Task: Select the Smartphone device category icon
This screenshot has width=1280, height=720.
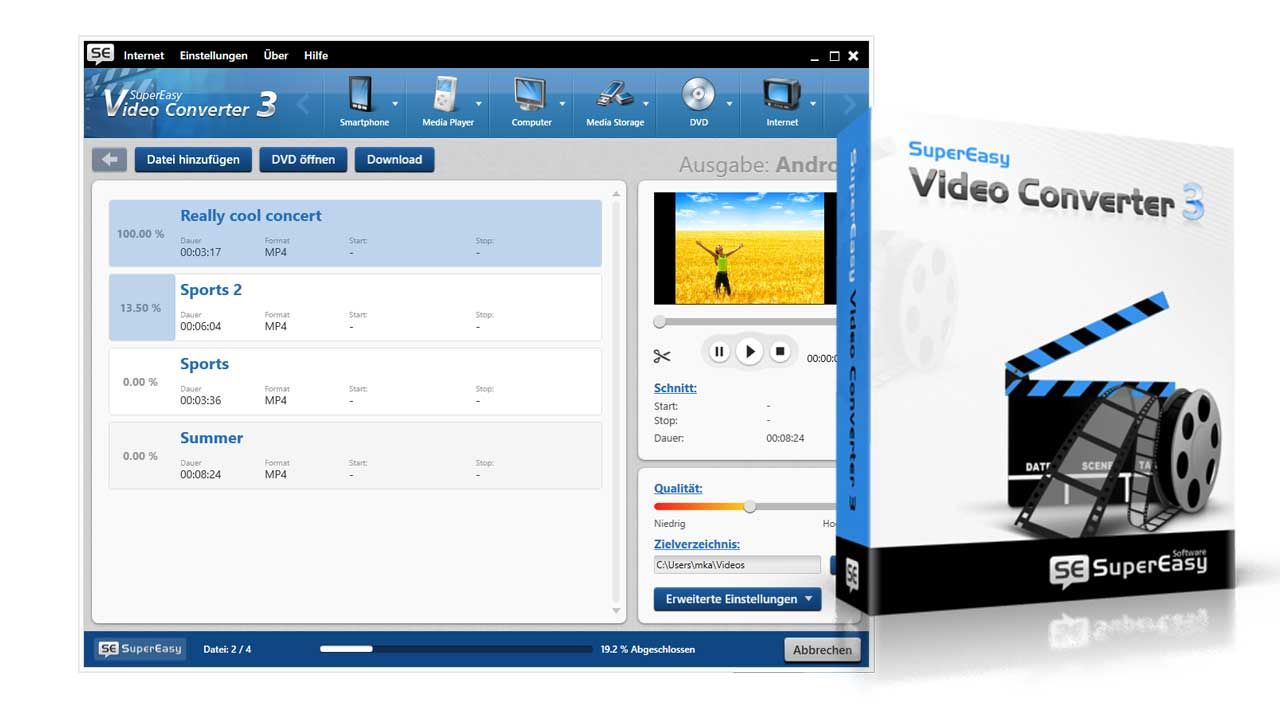Action: point(361,95)
